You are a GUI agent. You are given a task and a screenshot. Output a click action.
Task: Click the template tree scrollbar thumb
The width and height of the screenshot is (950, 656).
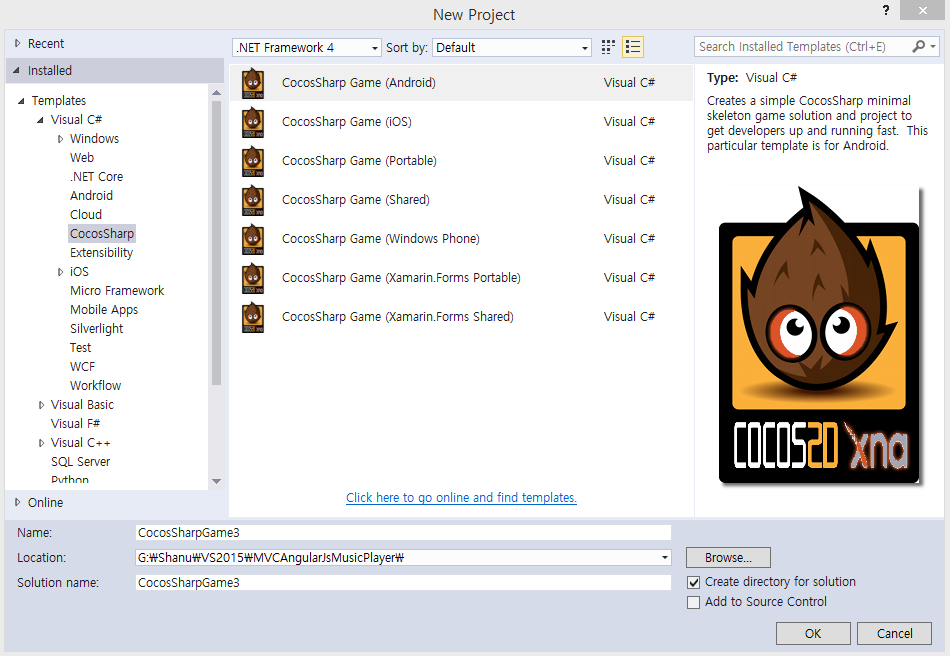(x=216, y=243)
